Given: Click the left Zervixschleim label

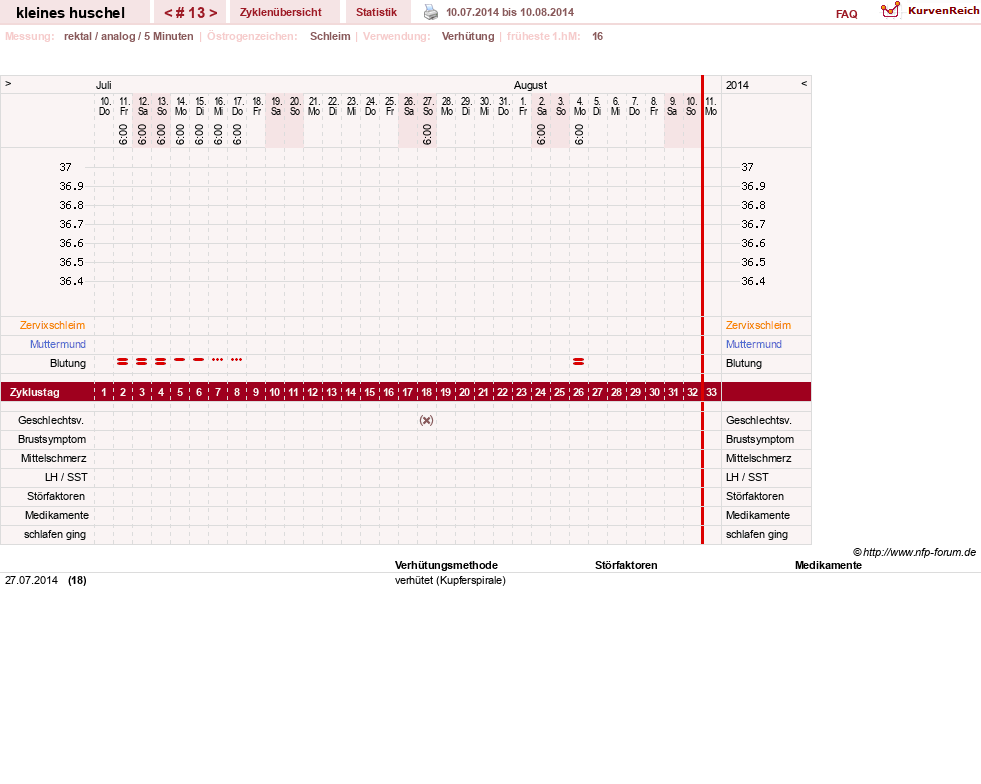Looking at the screenshot, I should click(x=52, y=325).
